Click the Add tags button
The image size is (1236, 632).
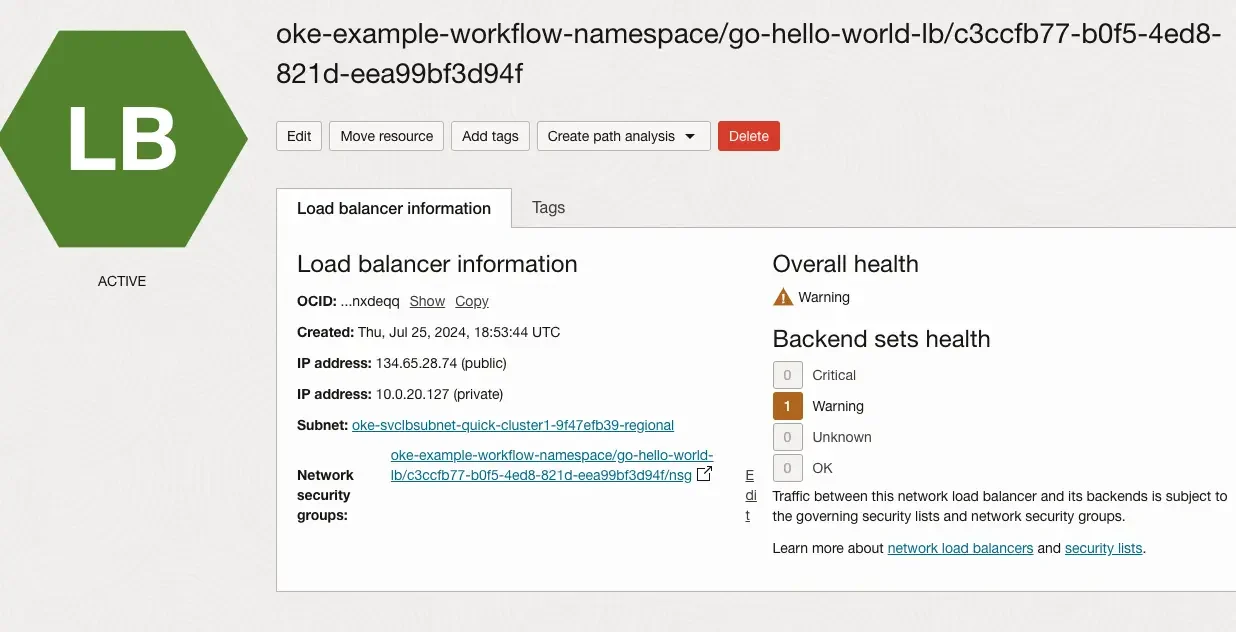click(x=490, y=136)
